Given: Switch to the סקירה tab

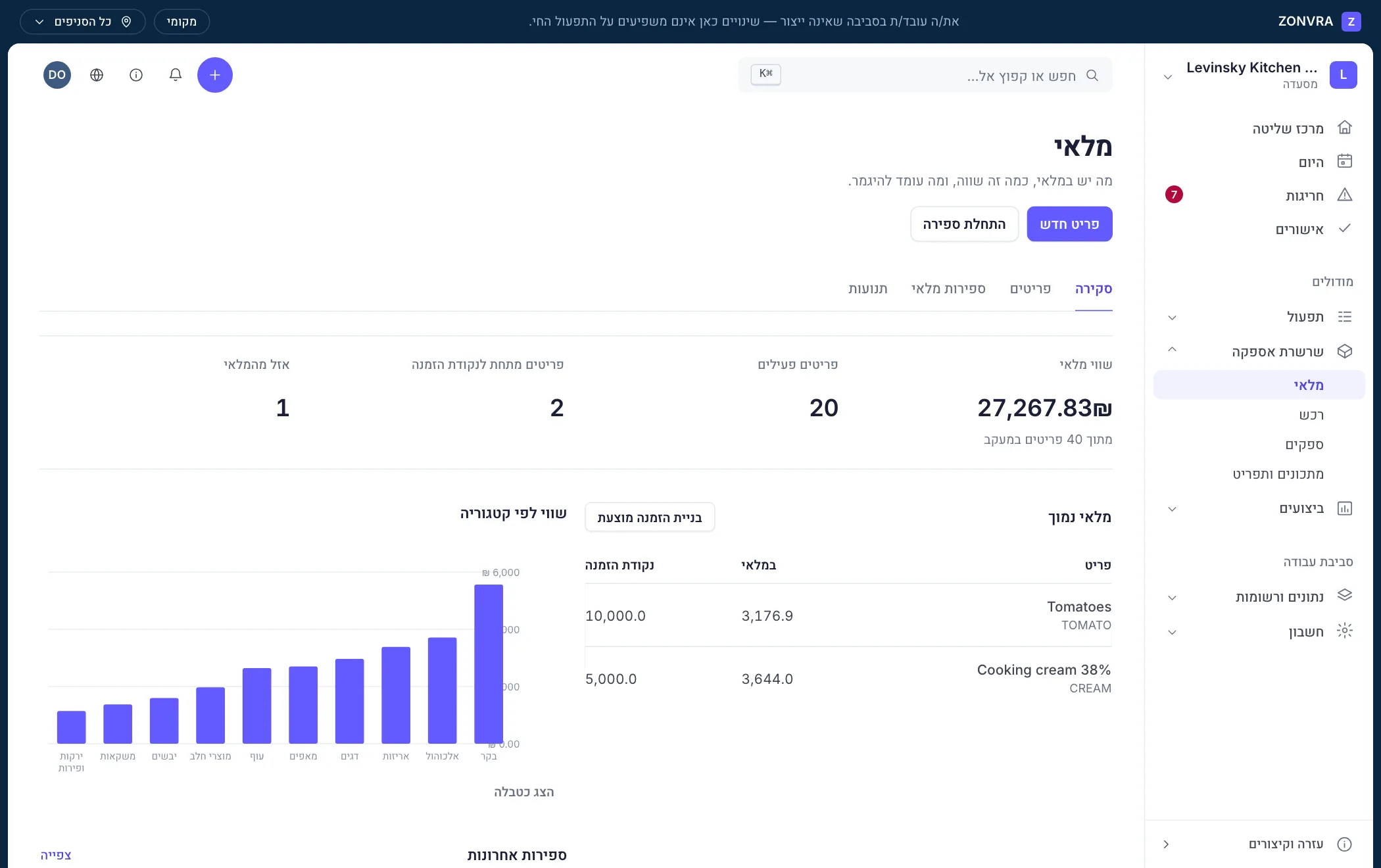Looking at the screenshot, I should click(x=1094, y=289).
